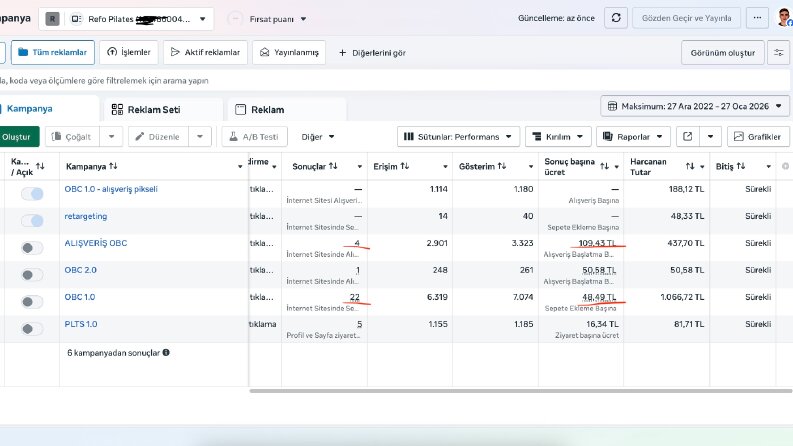Open the Diğer dropdown menu

(x=318, y=137)
